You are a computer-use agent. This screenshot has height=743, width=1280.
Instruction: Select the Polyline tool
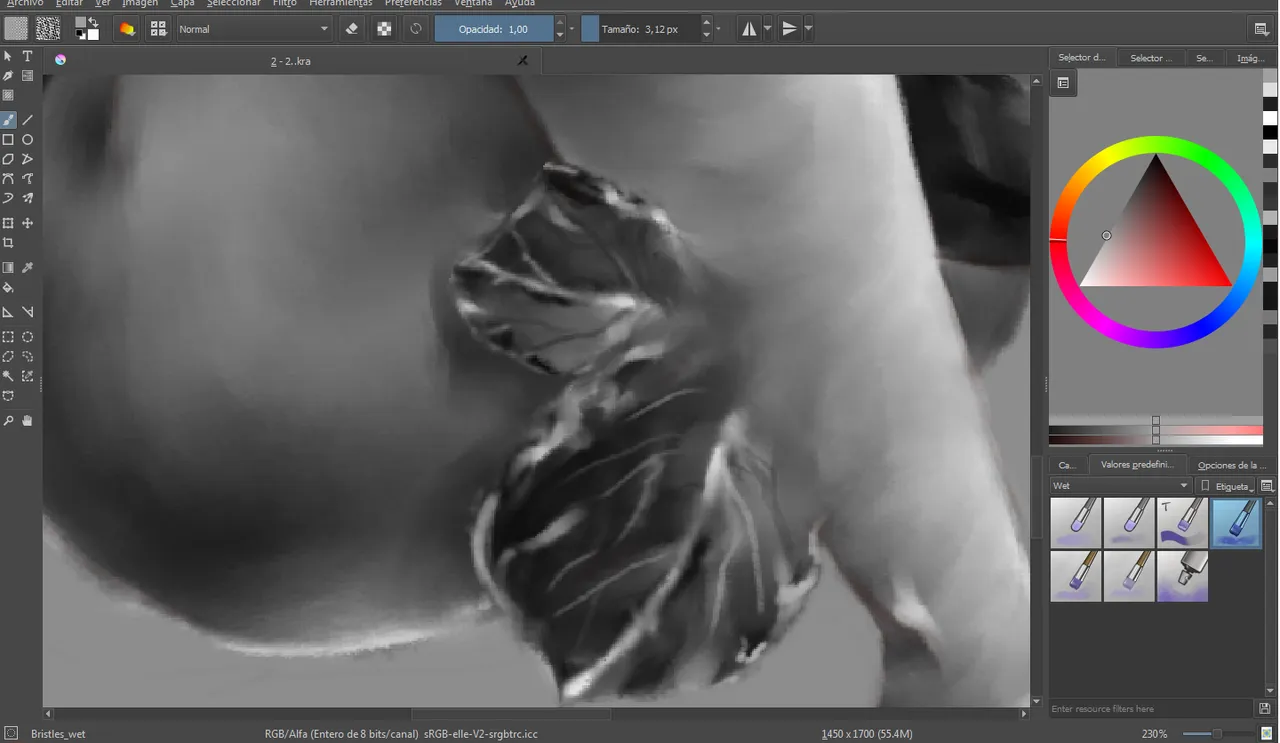click(28, 159)
